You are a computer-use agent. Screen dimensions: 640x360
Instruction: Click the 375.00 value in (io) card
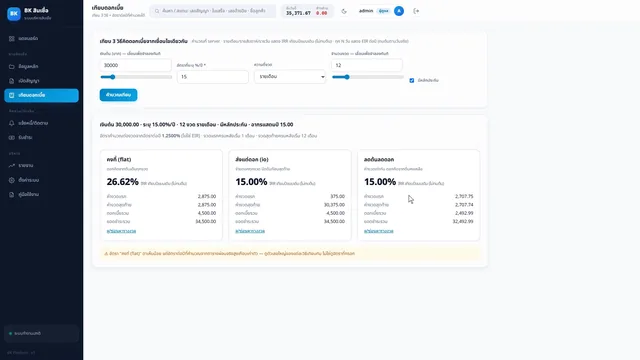point(337,196)
